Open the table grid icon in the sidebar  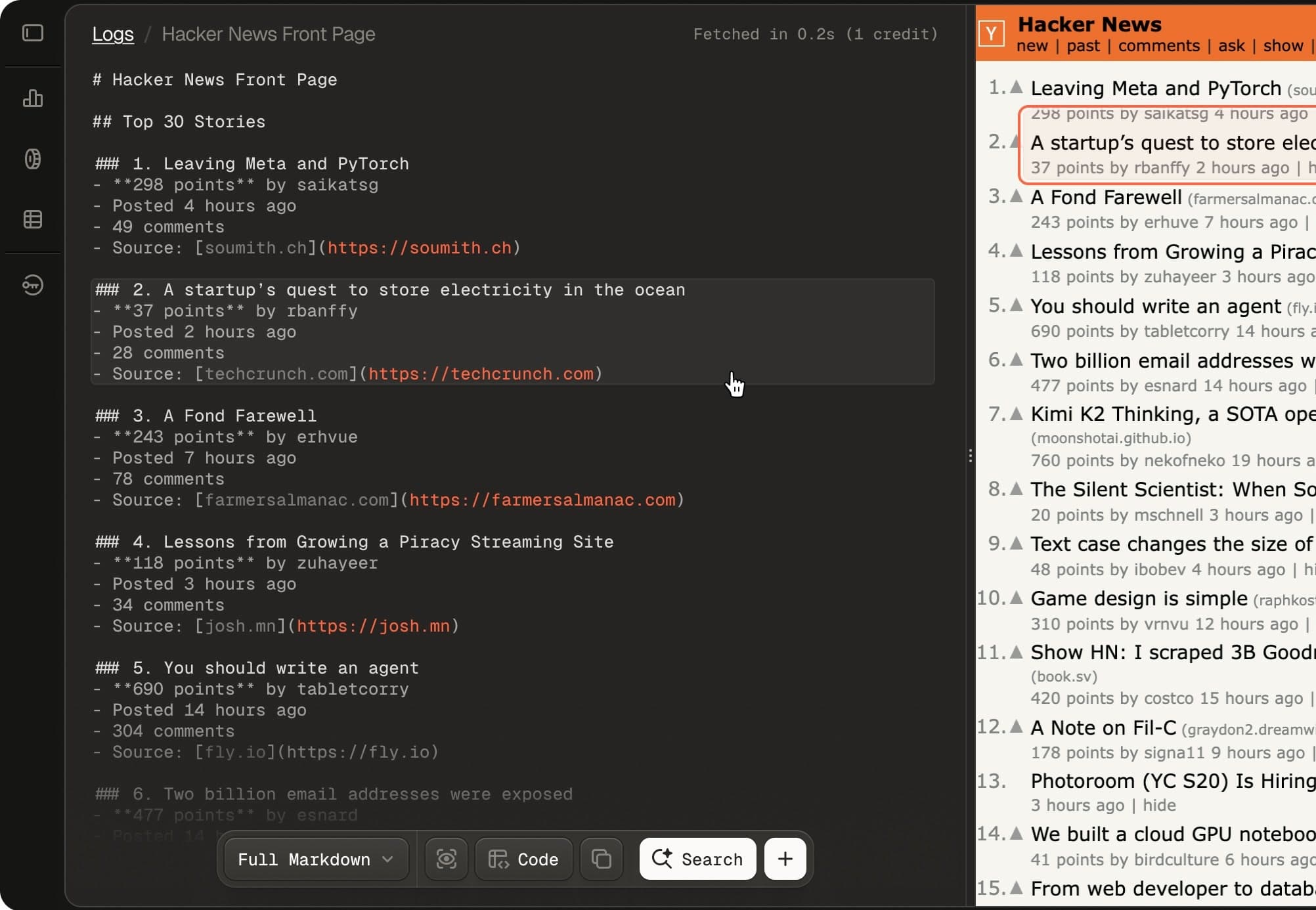click(33, 219)
